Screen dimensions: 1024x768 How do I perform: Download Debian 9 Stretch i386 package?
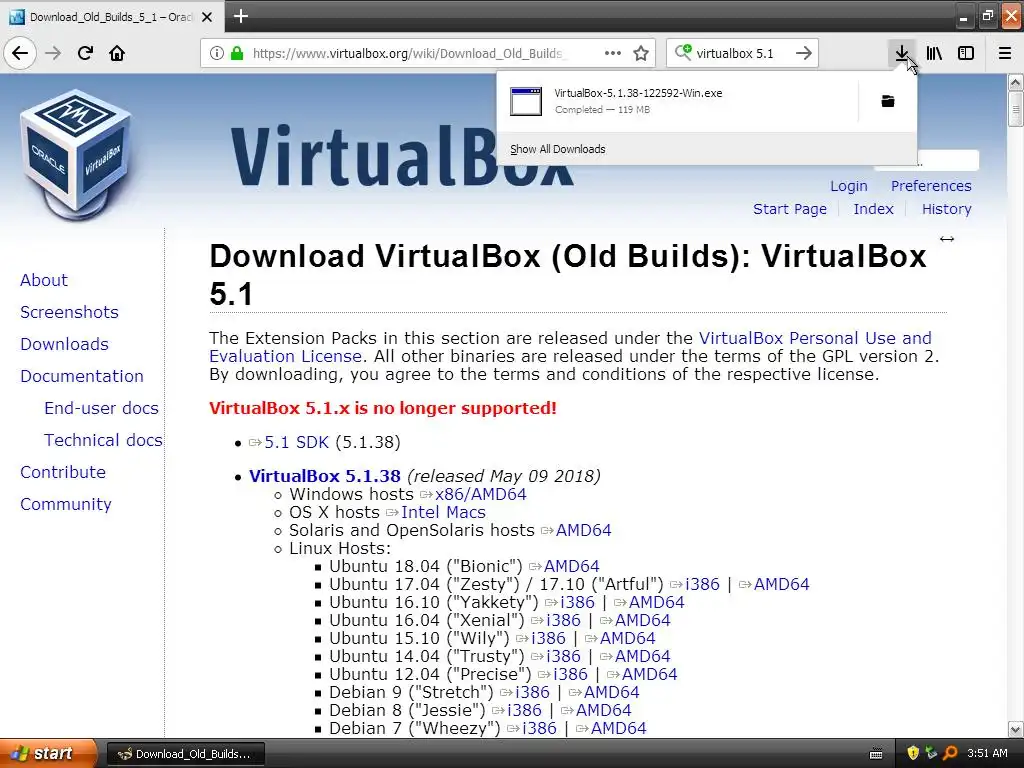pos(532,692)
